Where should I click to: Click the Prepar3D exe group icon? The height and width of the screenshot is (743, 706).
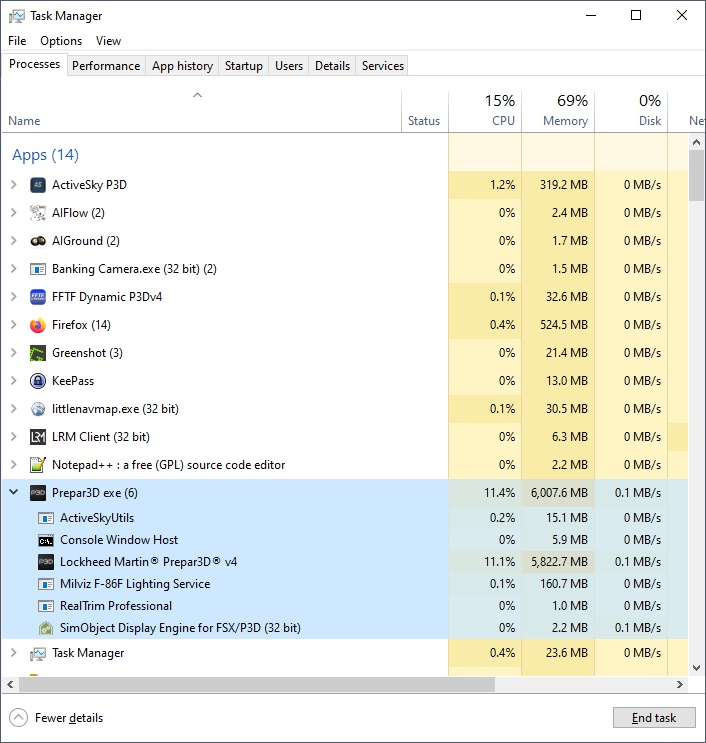pyautogui.click(x=38, y=493)
